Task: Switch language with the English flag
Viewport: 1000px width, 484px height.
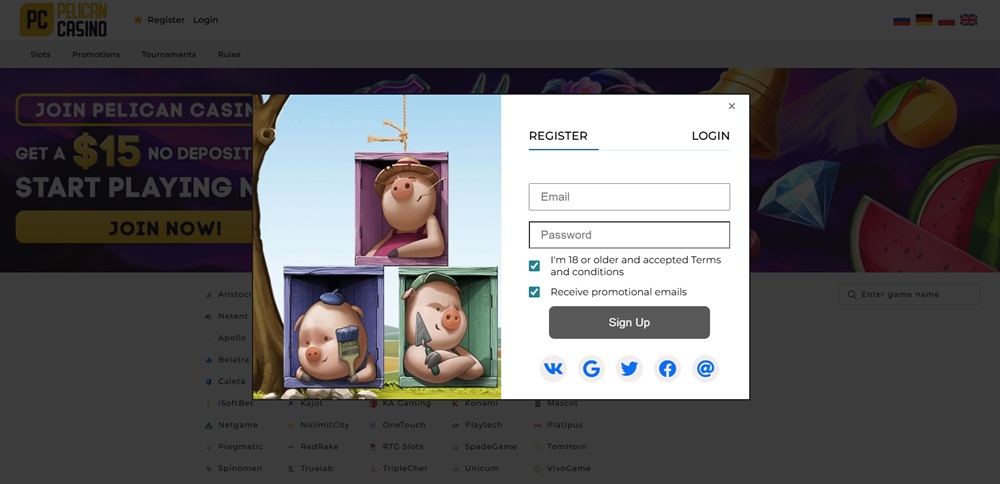Action: tap(968, 19)
